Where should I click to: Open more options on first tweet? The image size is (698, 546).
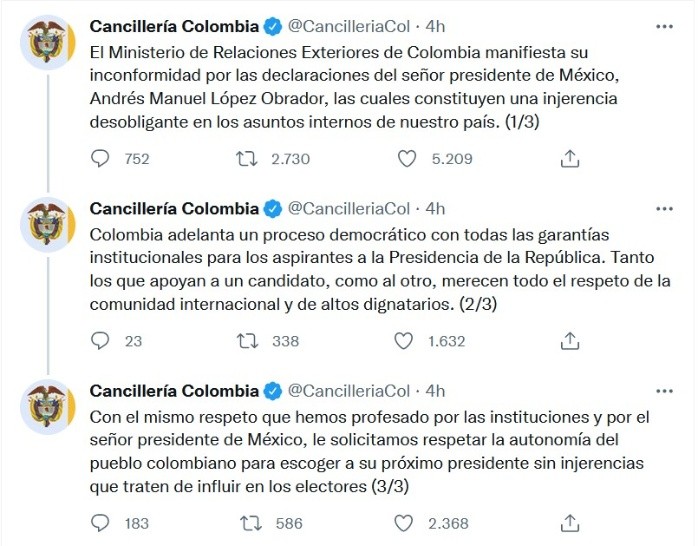[664, 25]
